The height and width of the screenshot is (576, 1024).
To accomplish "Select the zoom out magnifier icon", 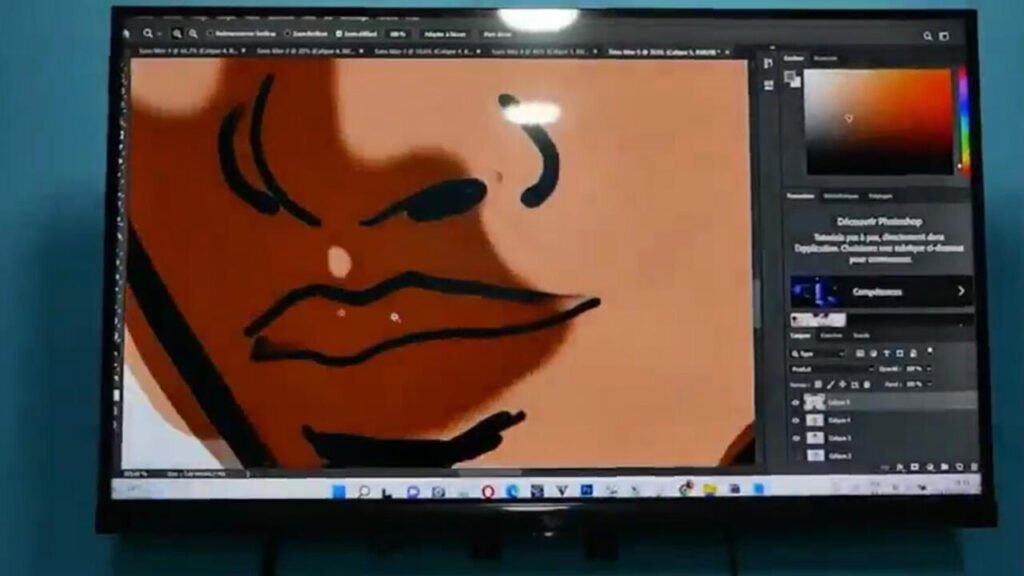I will (193, 34).
